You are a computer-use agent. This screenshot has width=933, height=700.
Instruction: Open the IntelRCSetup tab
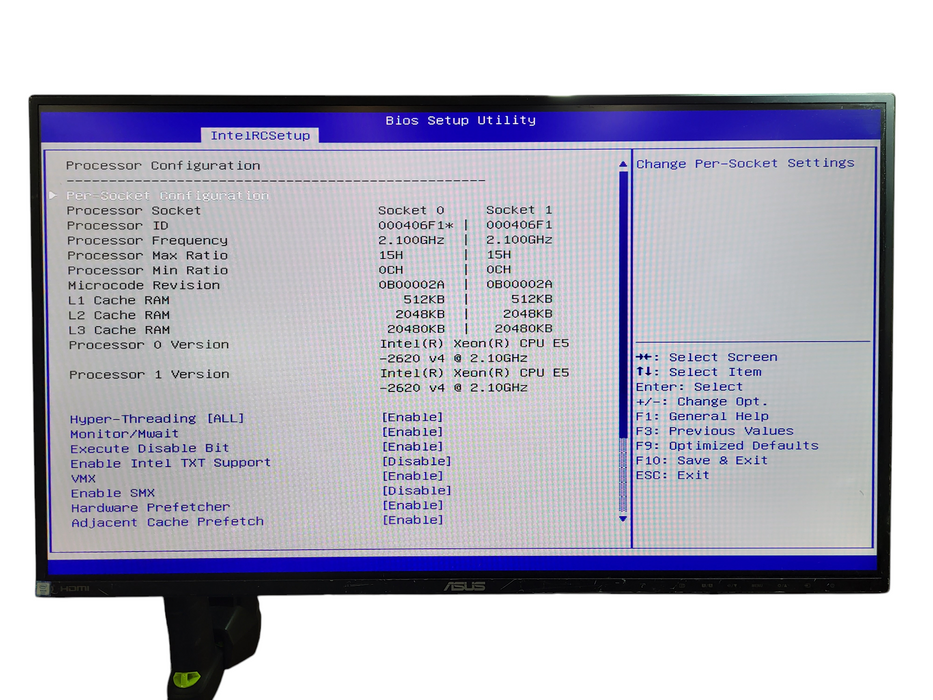[260, 136]
